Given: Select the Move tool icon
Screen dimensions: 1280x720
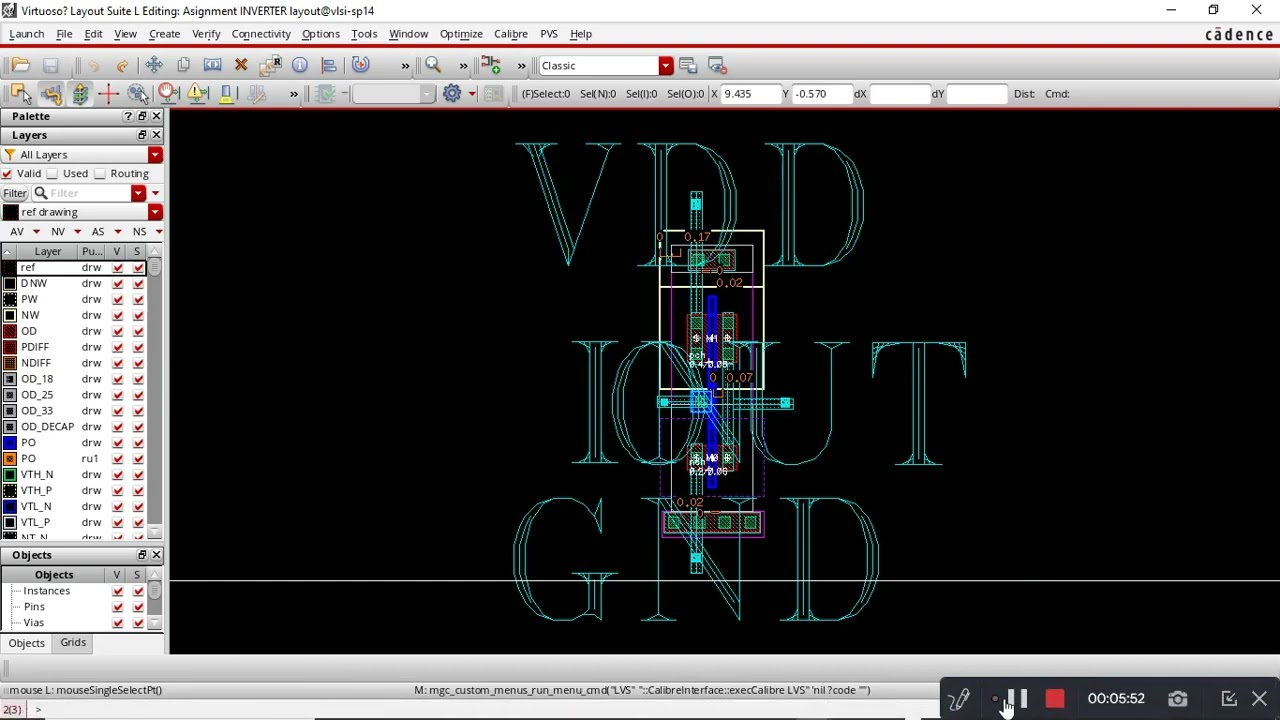Looking at the screenshot, I should 153,65.
